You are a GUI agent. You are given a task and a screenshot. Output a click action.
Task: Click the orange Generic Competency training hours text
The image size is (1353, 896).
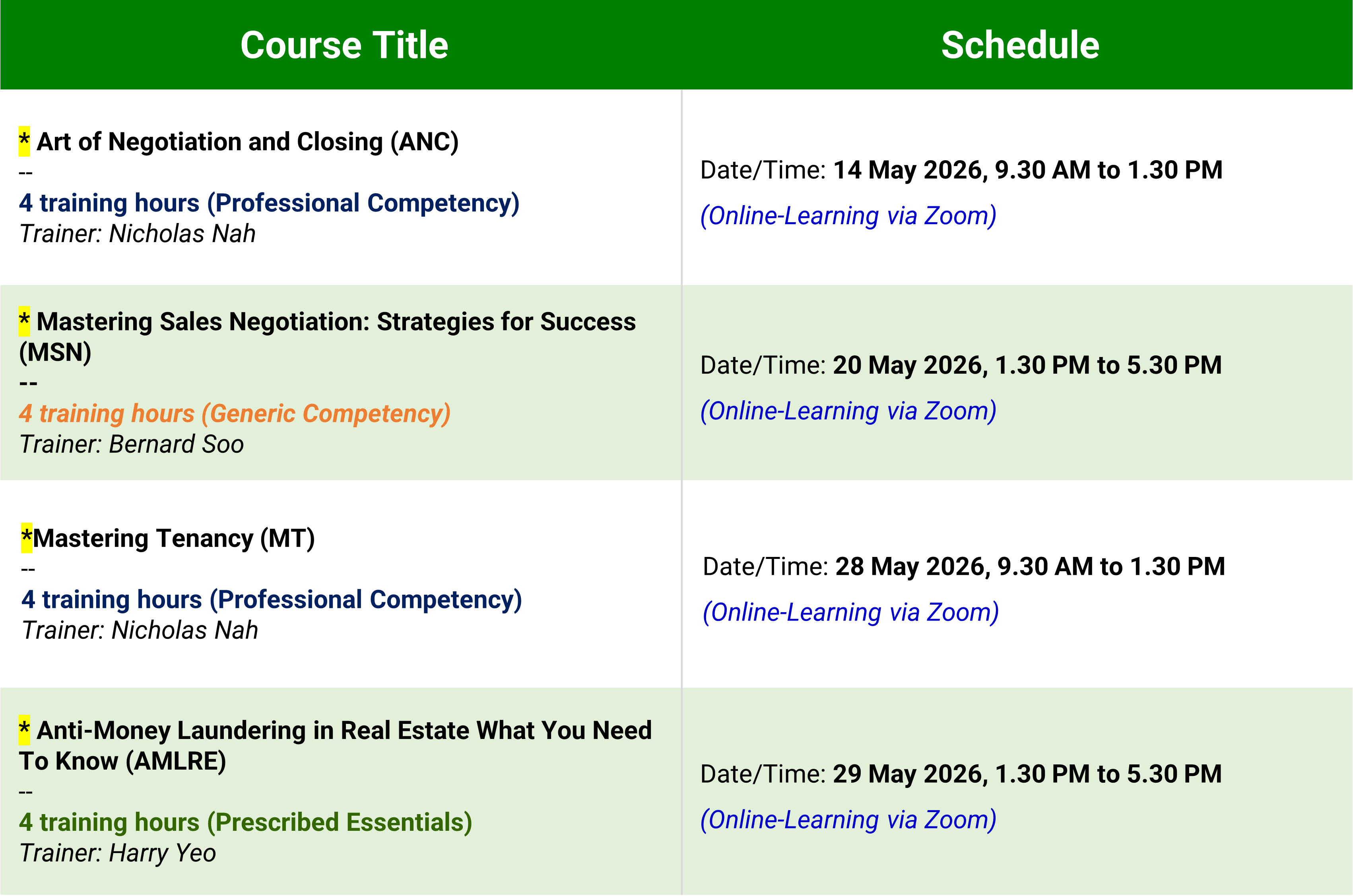[234, 413]
